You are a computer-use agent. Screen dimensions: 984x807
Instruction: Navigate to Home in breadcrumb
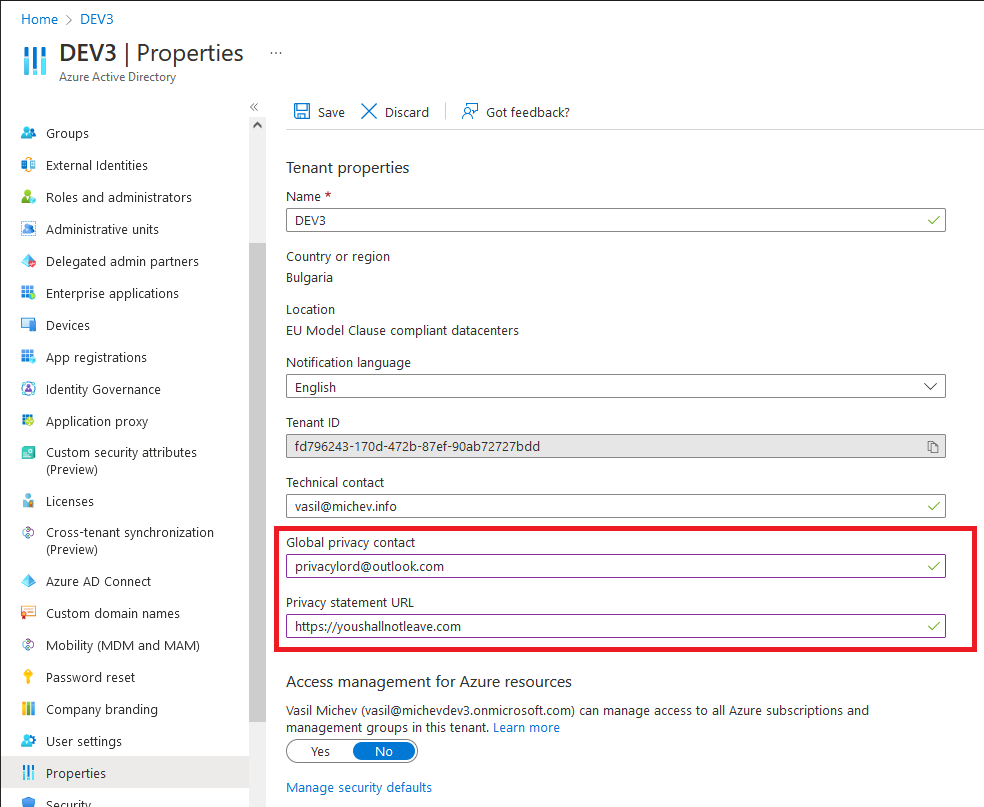pyautogui.click(x=39, y=19)
